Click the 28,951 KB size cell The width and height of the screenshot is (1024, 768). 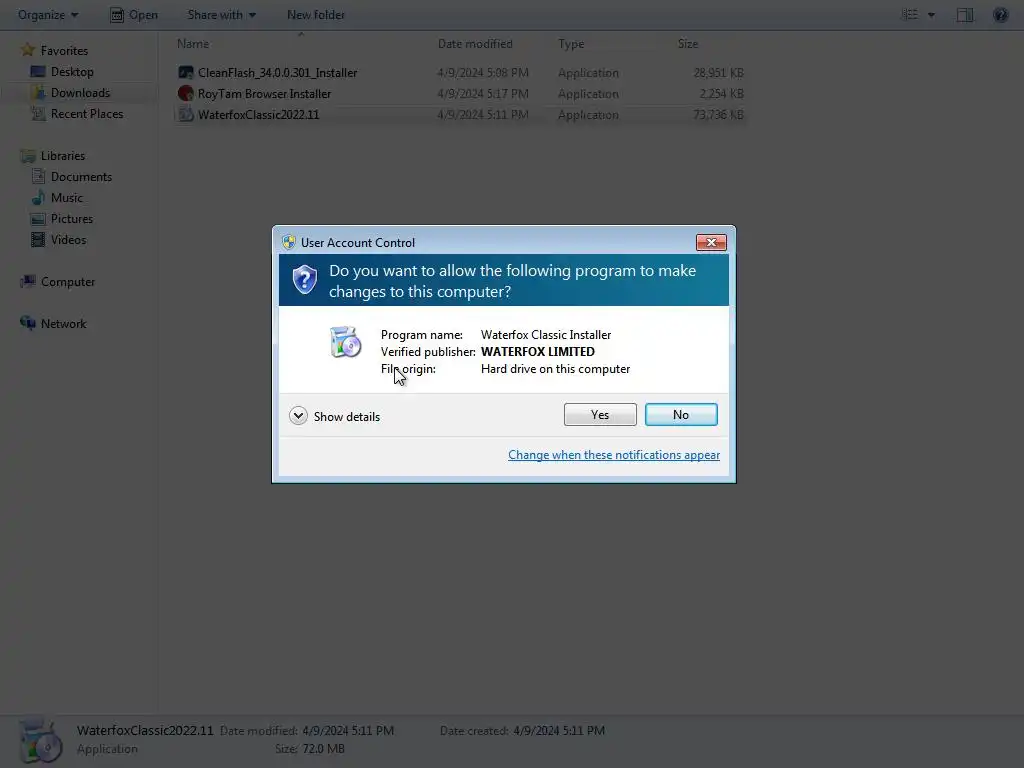pyautogui.click(x=718, y=72)
